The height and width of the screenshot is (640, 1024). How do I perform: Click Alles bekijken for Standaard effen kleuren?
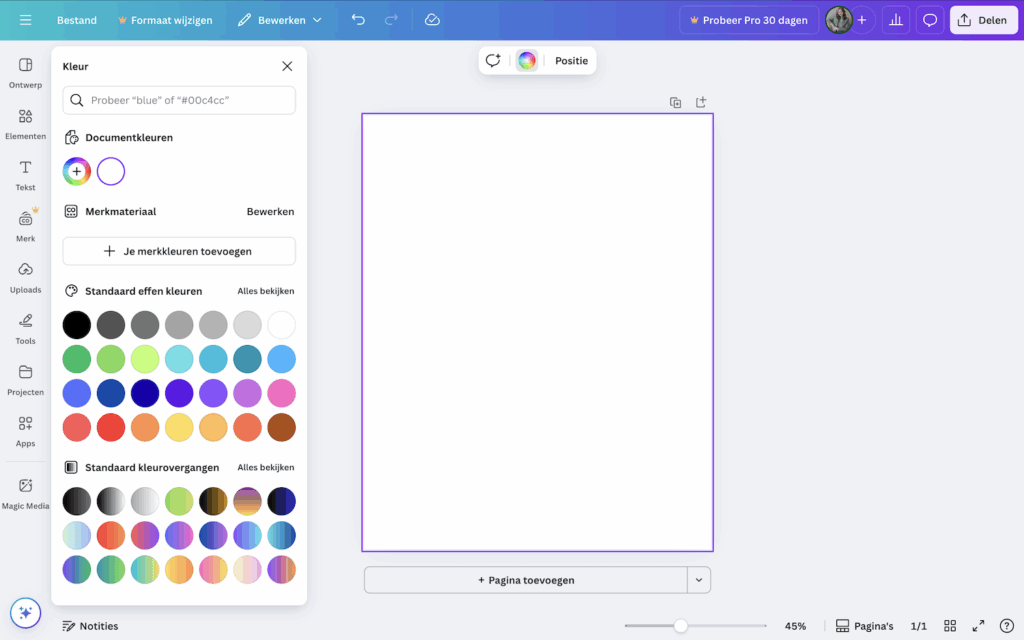tap(265, 291)
